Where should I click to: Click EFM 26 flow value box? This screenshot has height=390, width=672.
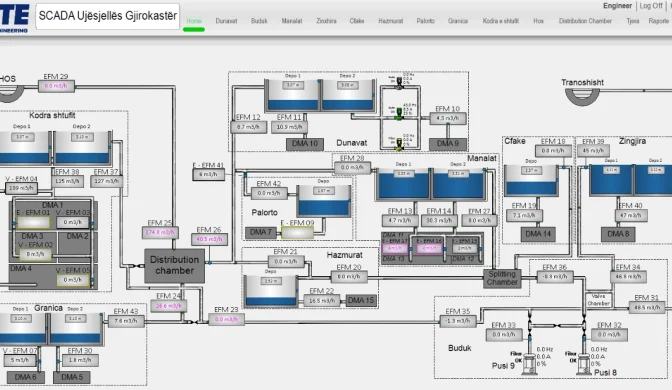click(209, 239)
